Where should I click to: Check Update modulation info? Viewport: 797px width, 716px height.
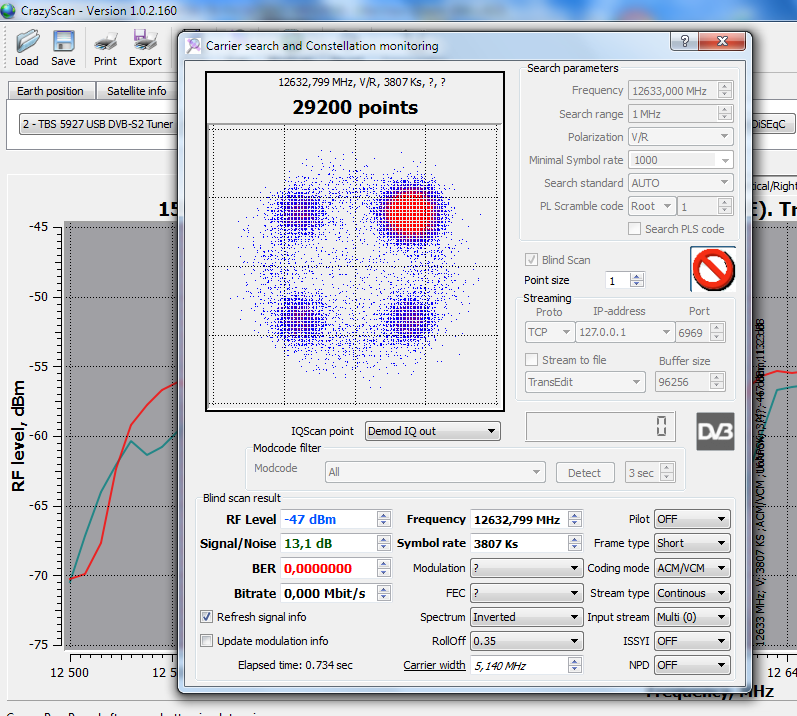click(206, 641)
